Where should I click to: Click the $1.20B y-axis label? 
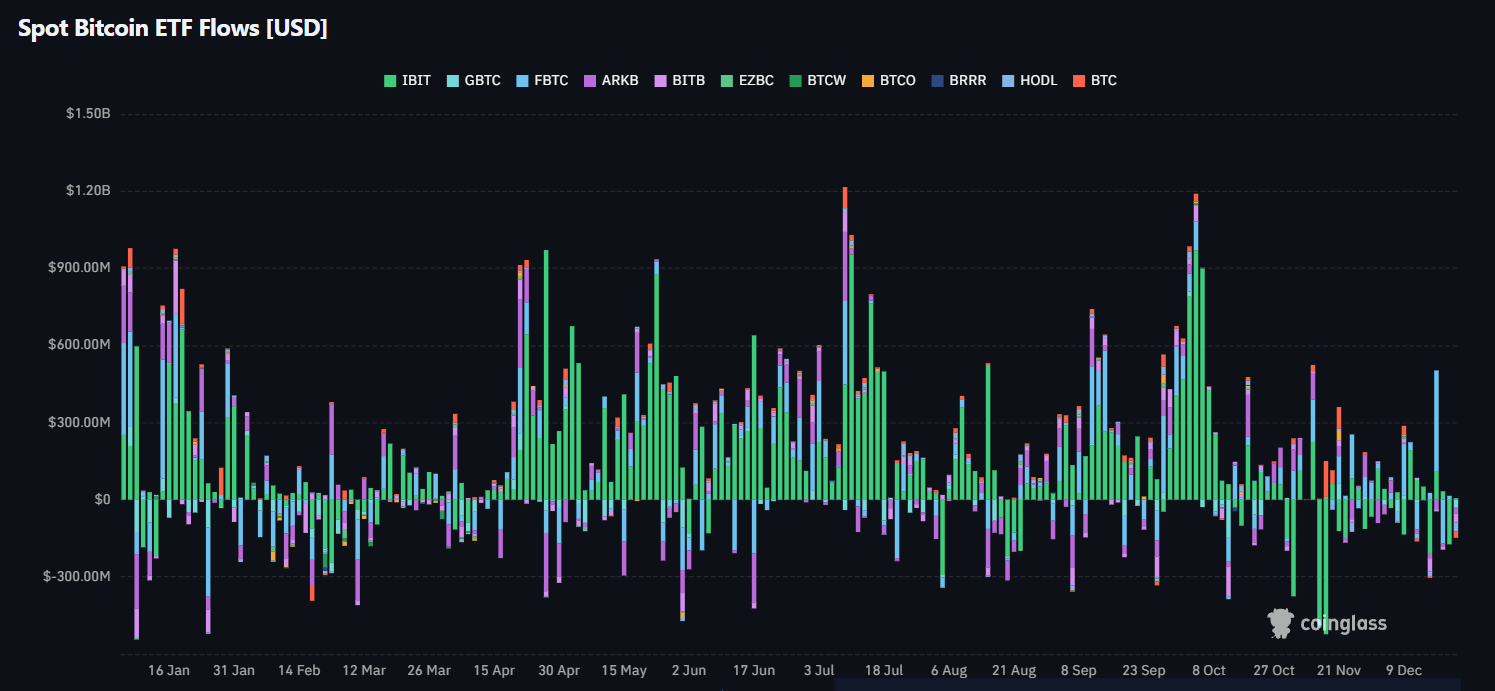click(88, 191)
